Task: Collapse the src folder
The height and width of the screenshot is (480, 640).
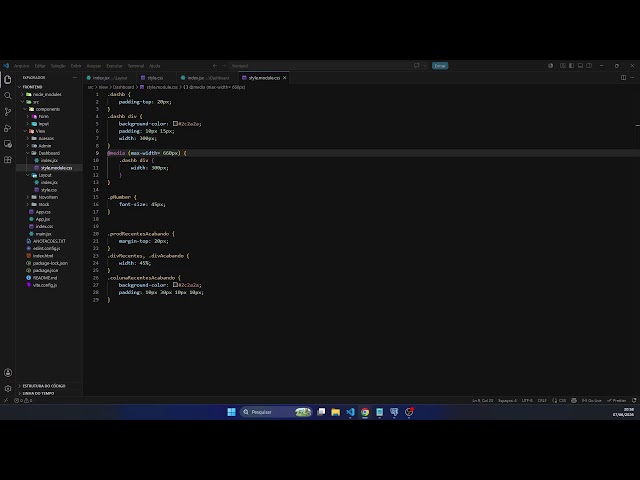Action: tap(49, 102)
